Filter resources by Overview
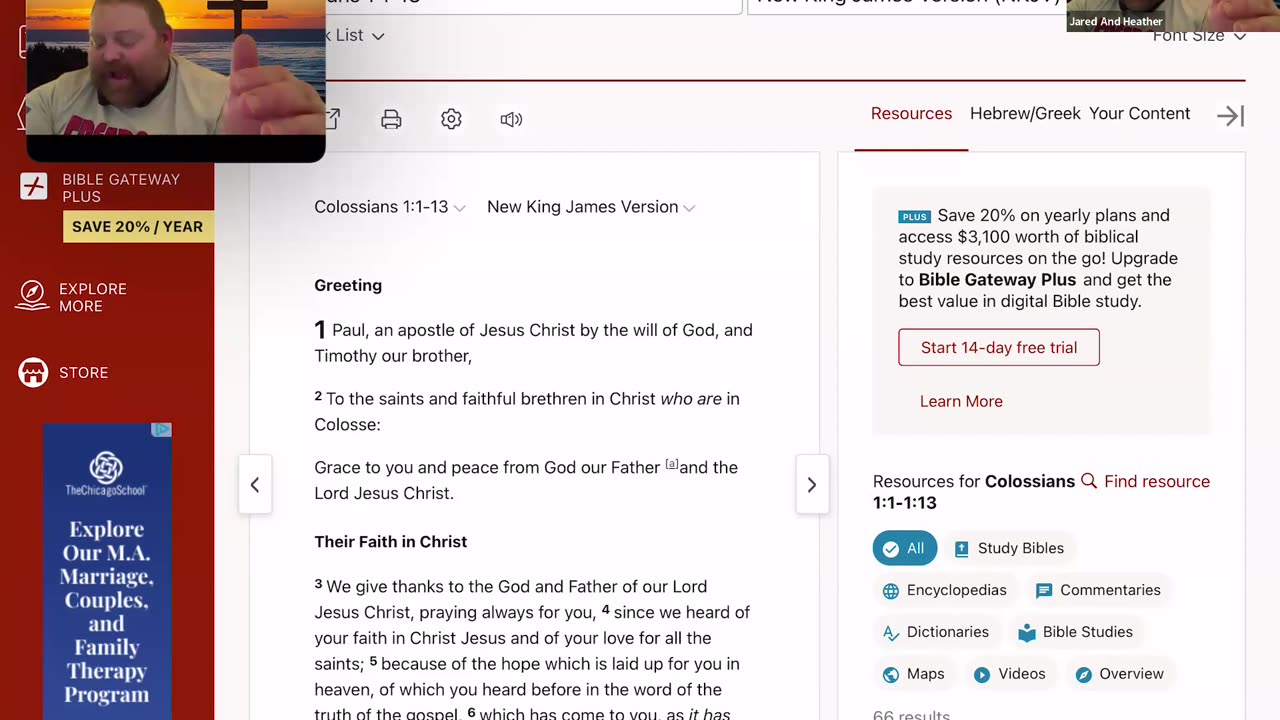The image size is (1280, 720). 1120,674
